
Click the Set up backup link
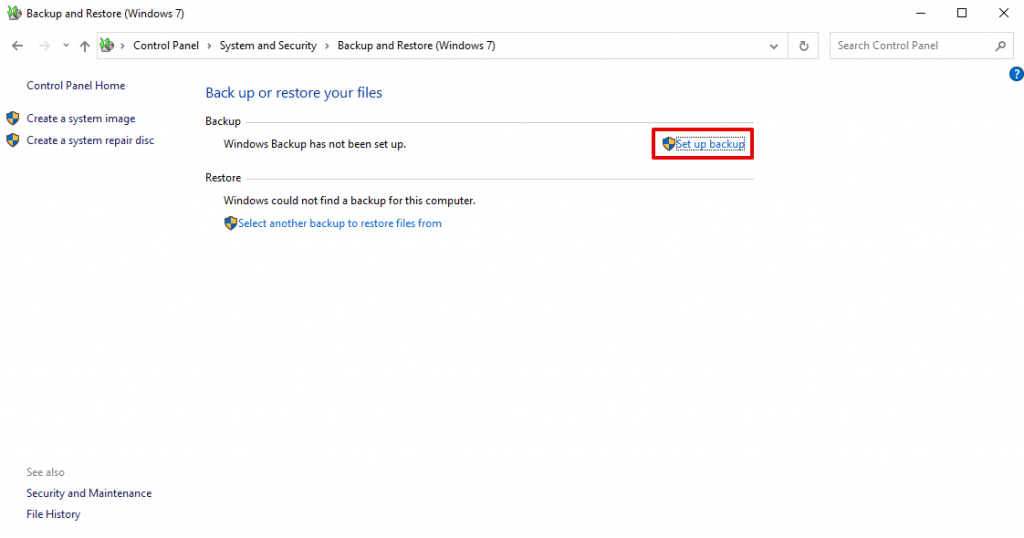[710, 144]
